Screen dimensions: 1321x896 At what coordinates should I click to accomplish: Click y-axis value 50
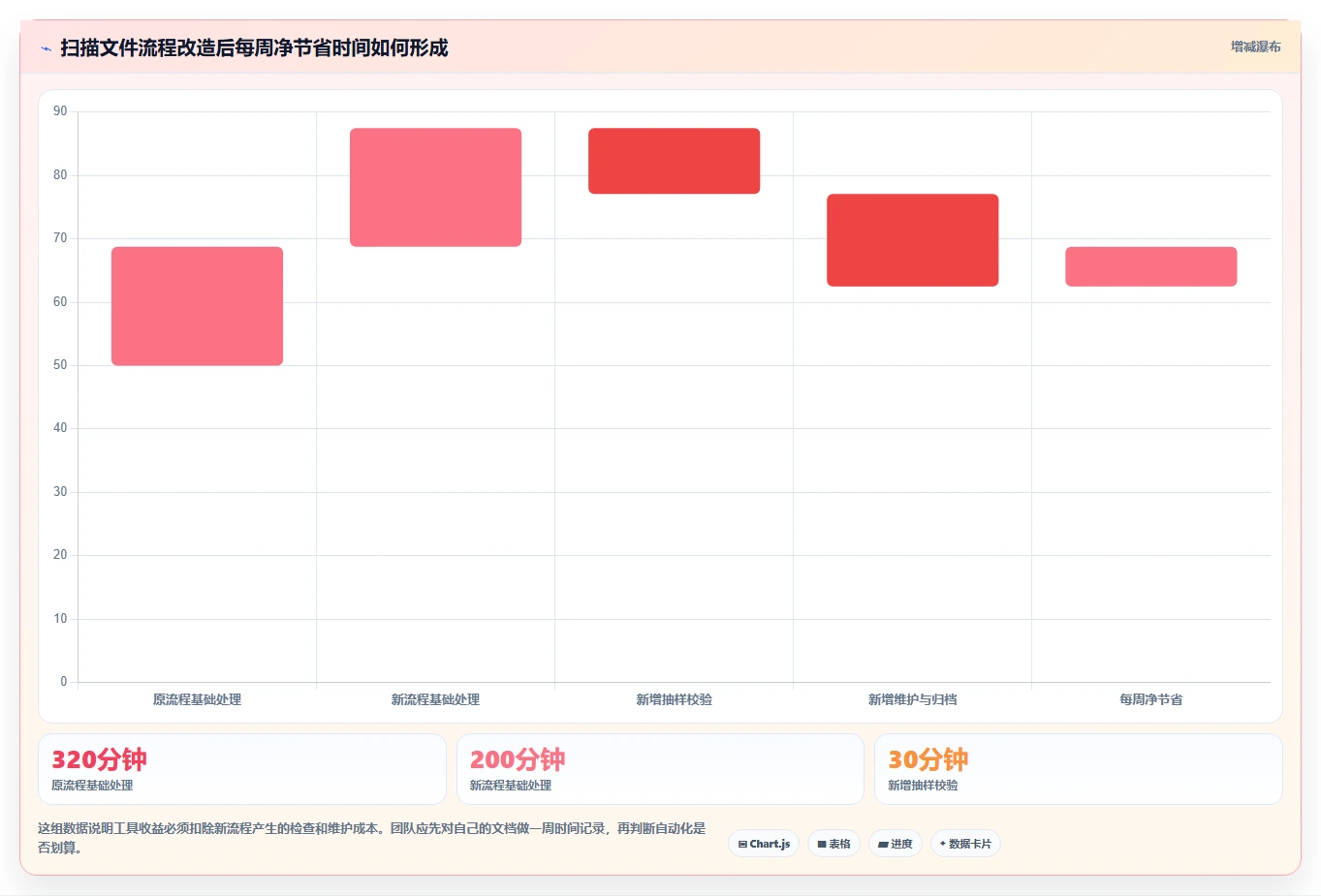(x=60, y=365)
